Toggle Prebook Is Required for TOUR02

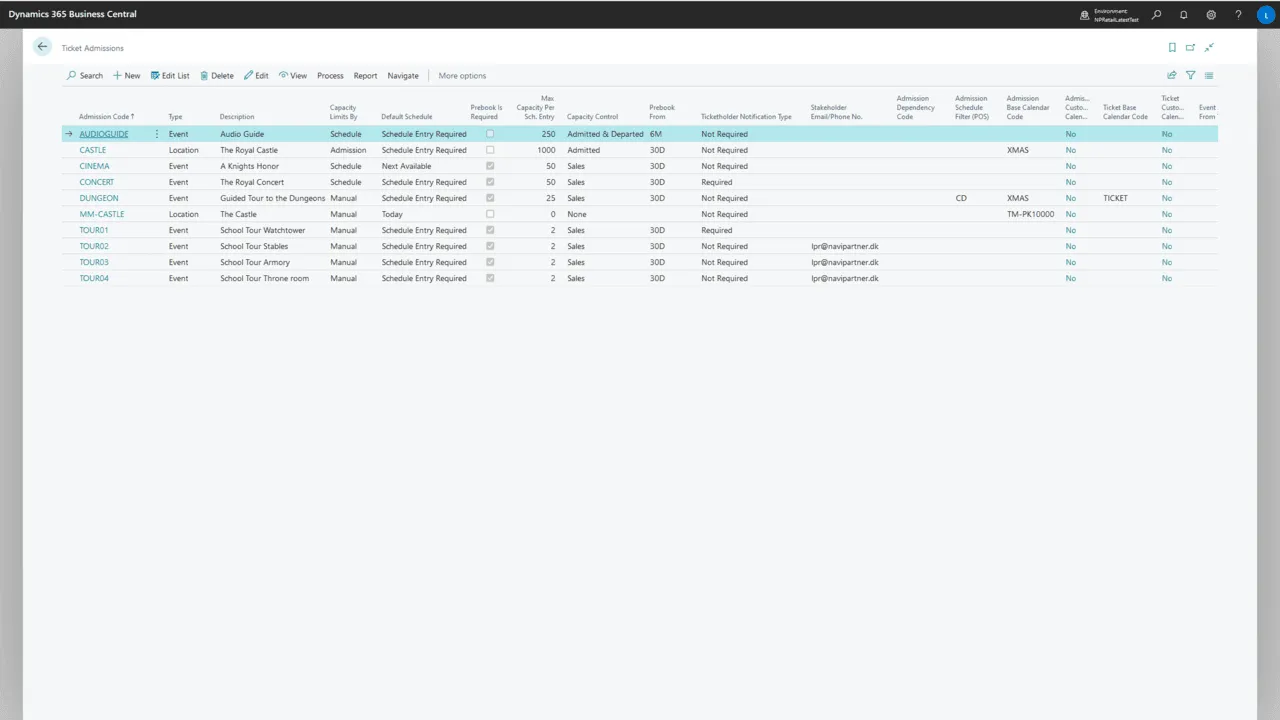(x=490, y=246)
